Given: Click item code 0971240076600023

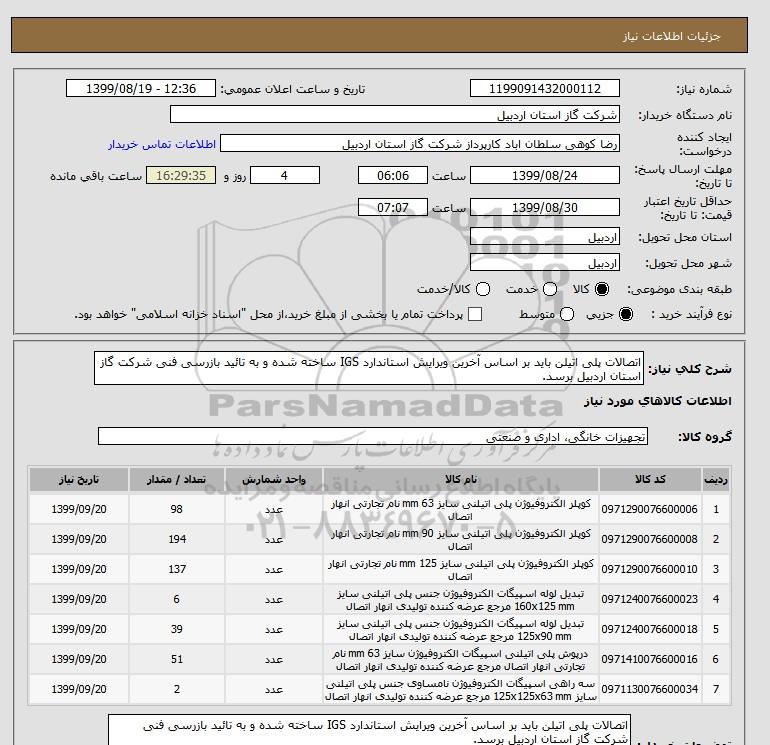Looking at the screenshot, I should (649, 599).
